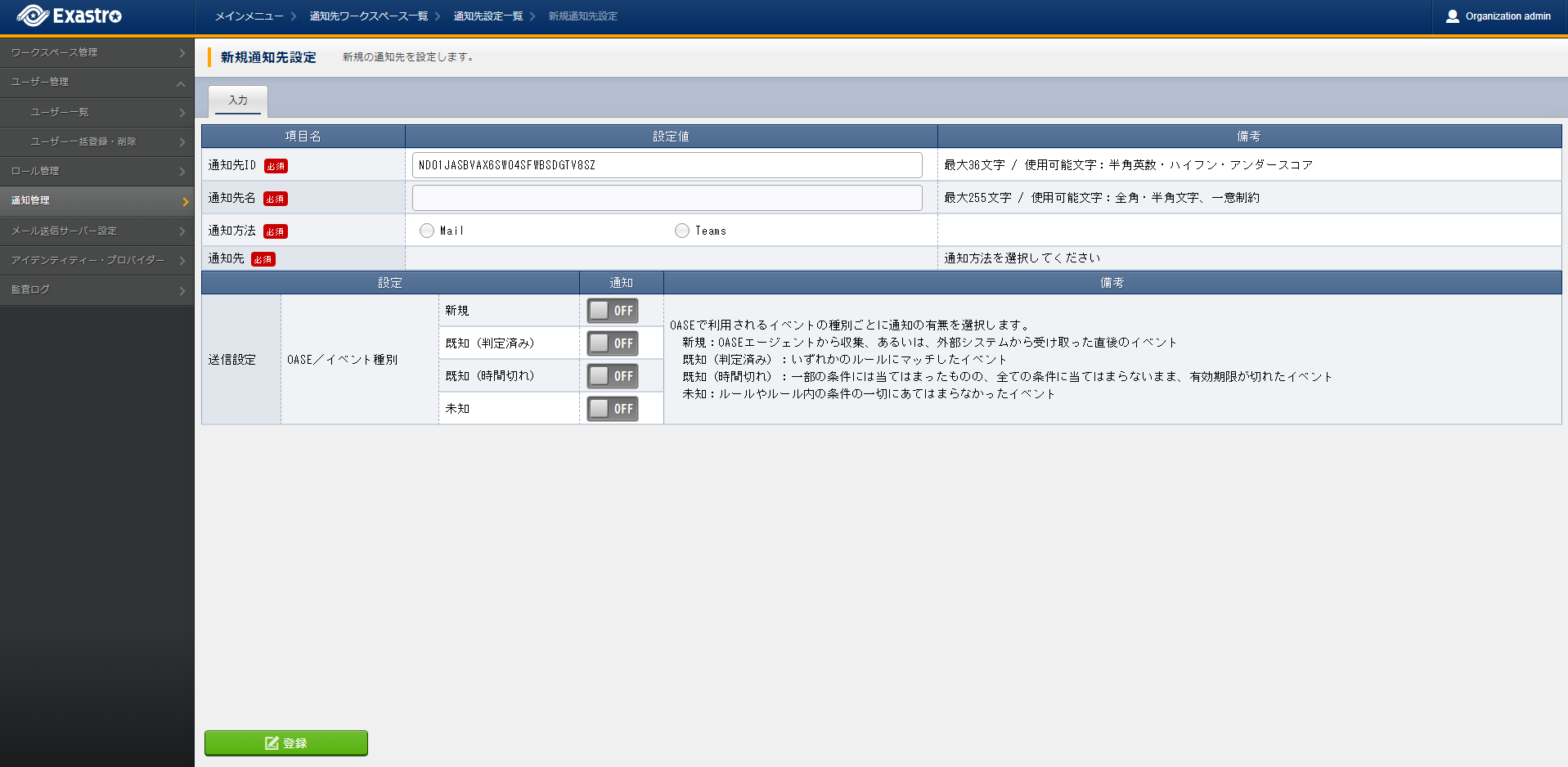1568x767 pixels.
Task: Click the 通知先ID input field
Action: [667, 165]
